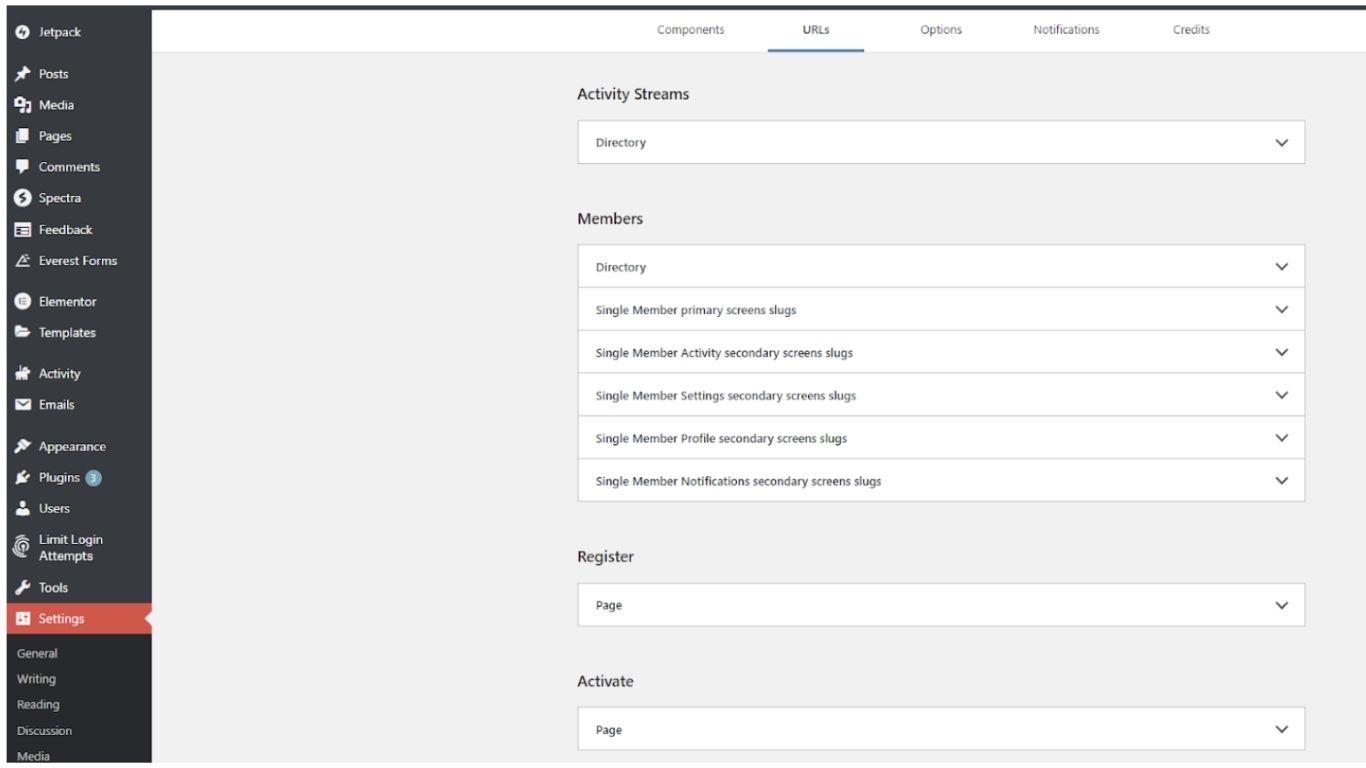Expand the Activity Streams Directory panel
The image size is (1366, 768).
click(x=1282, y=143)
